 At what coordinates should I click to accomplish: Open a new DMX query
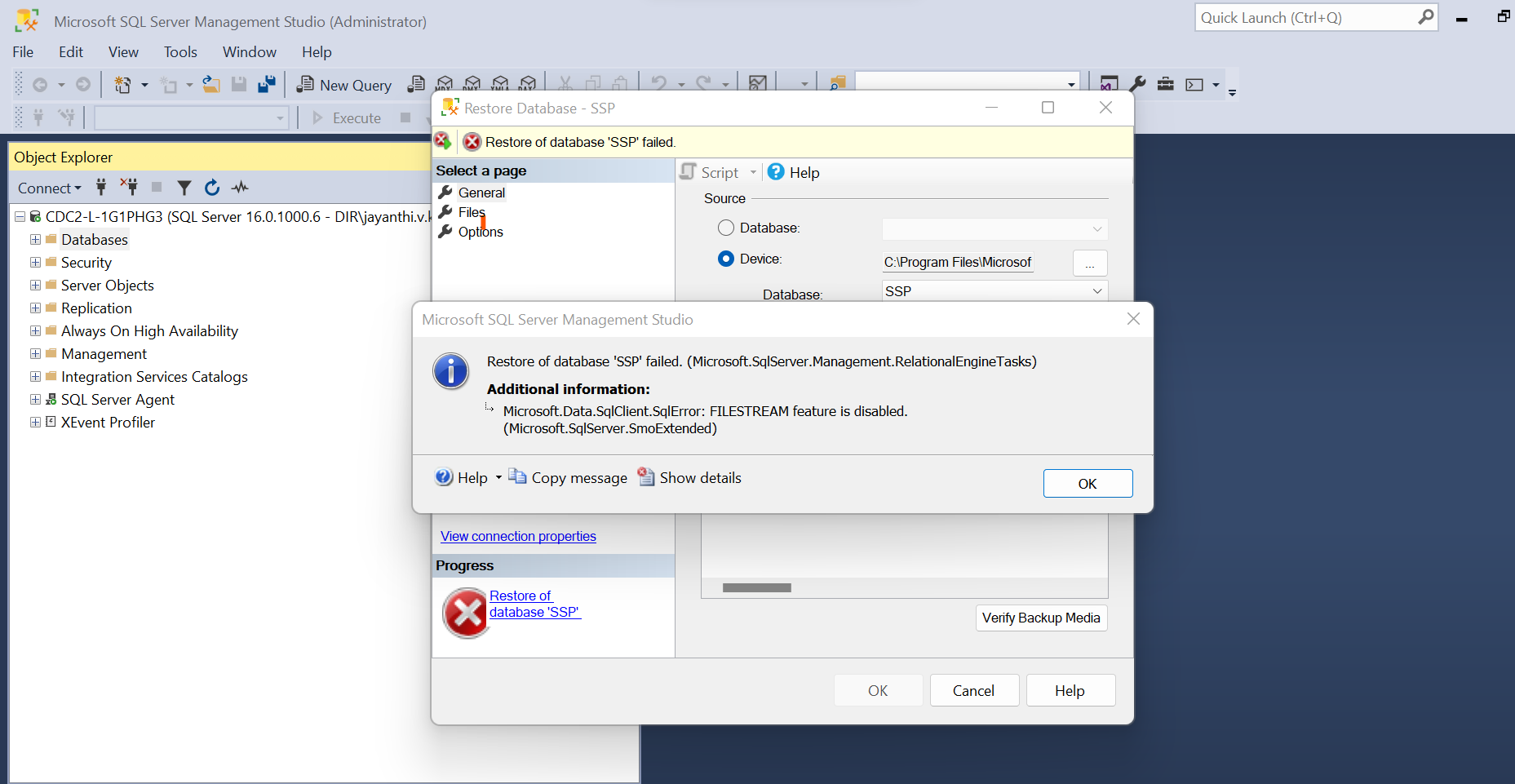472,84
